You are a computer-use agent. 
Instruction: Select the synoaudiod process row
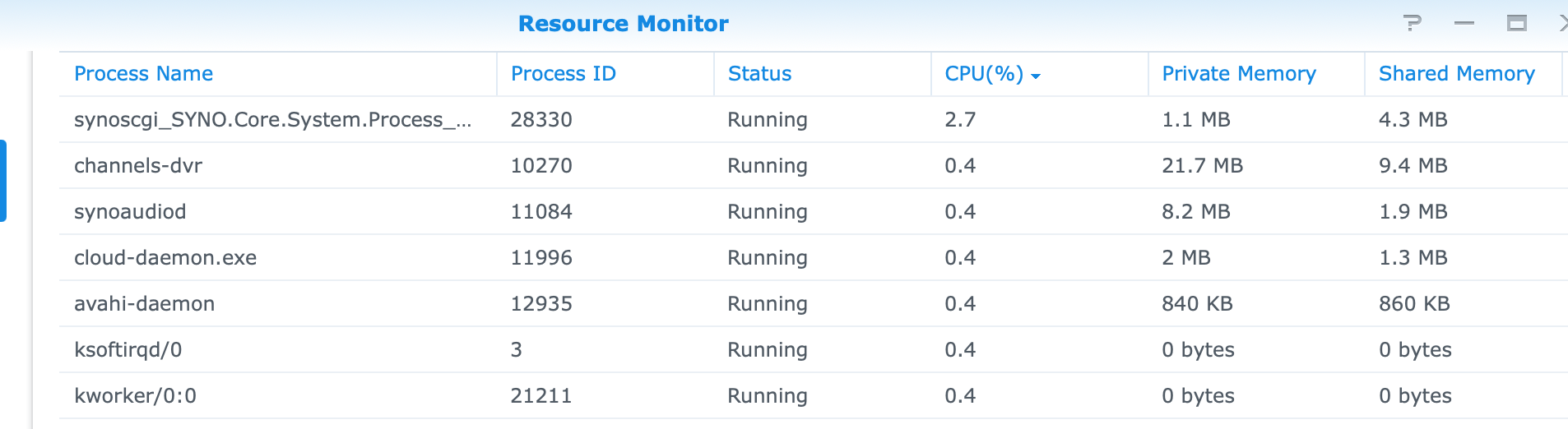130,212
